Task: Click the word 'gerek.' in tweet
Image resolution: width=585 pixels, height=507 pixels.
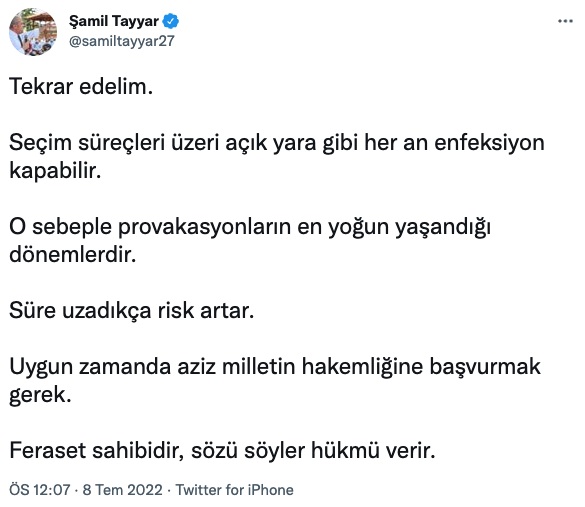Action: pos(40,395)
